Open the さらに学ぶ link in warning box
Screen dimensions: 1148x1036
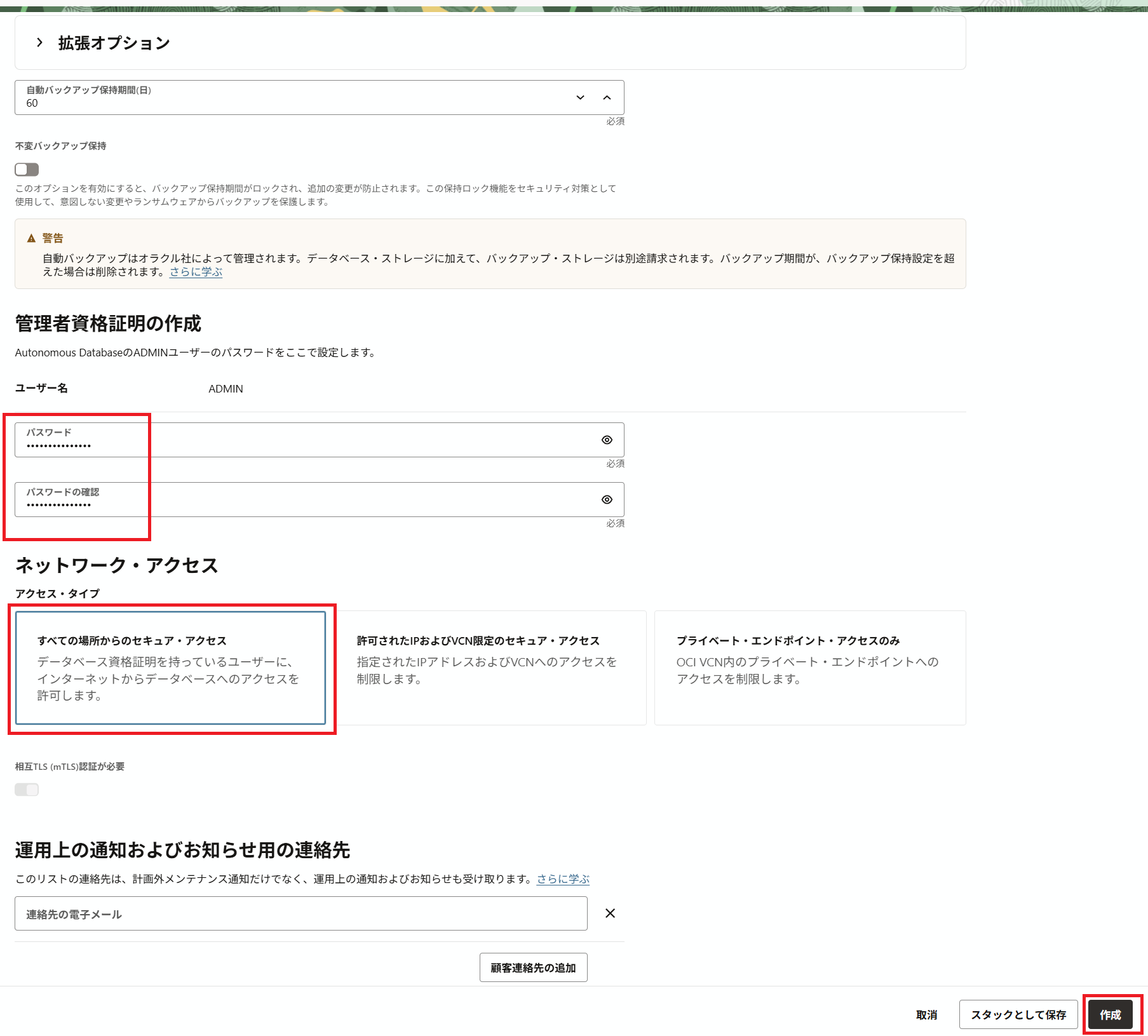tap(196, 272)
